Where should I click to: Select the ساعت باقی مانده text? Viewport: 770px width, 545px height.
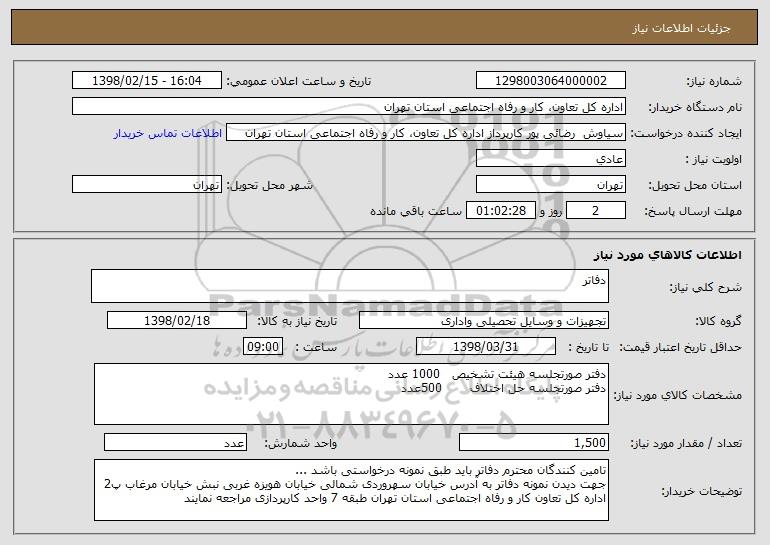(x=416, y=211)
